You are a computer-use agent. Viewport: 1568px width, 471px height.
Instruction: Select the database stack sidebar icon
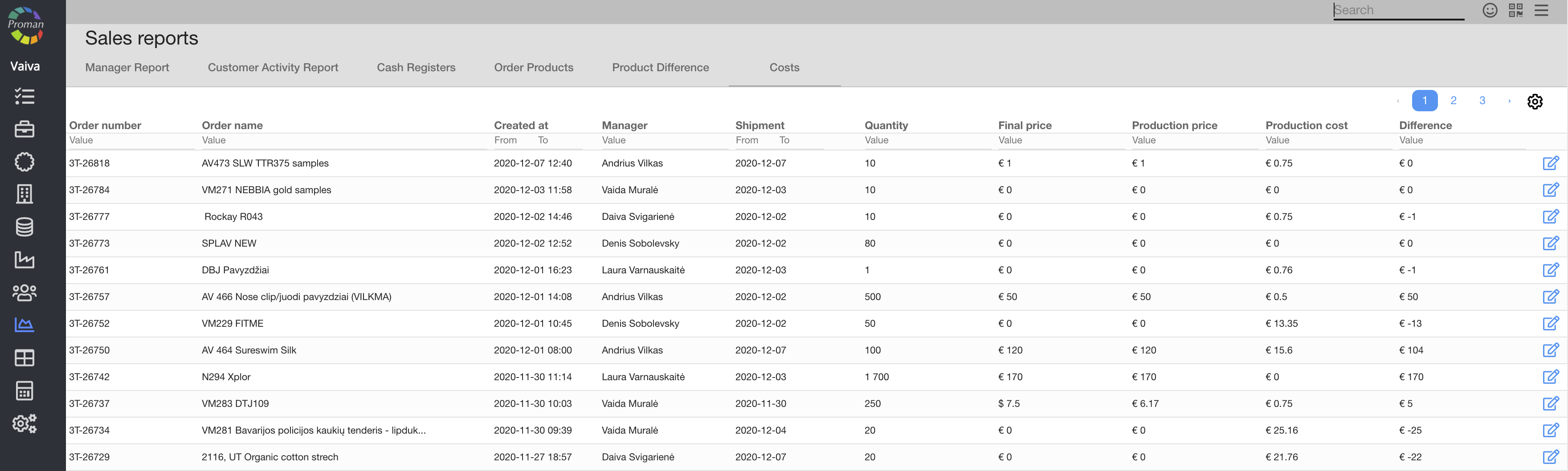[24, 227]
